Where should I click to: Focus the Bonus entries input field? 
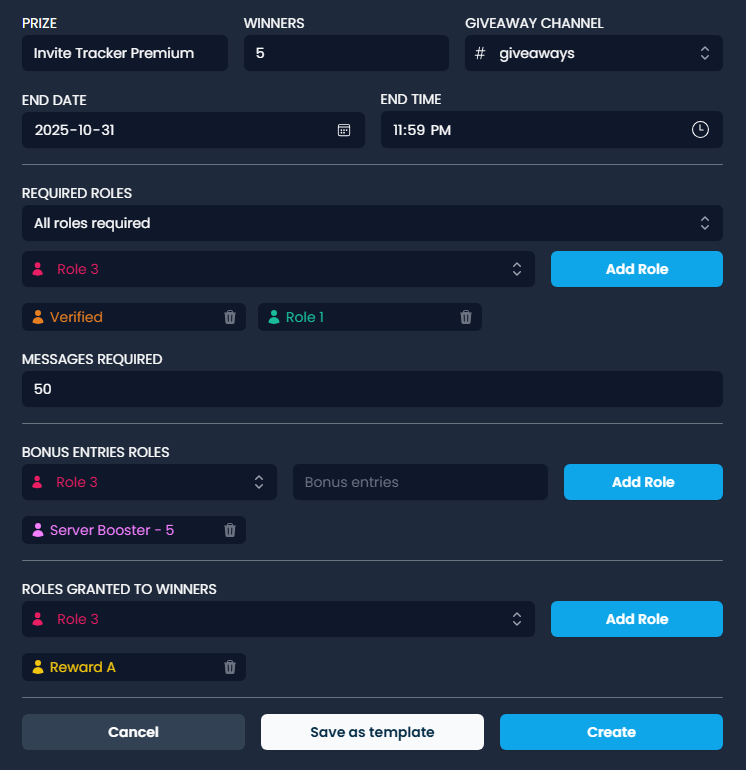pos(420,482)
